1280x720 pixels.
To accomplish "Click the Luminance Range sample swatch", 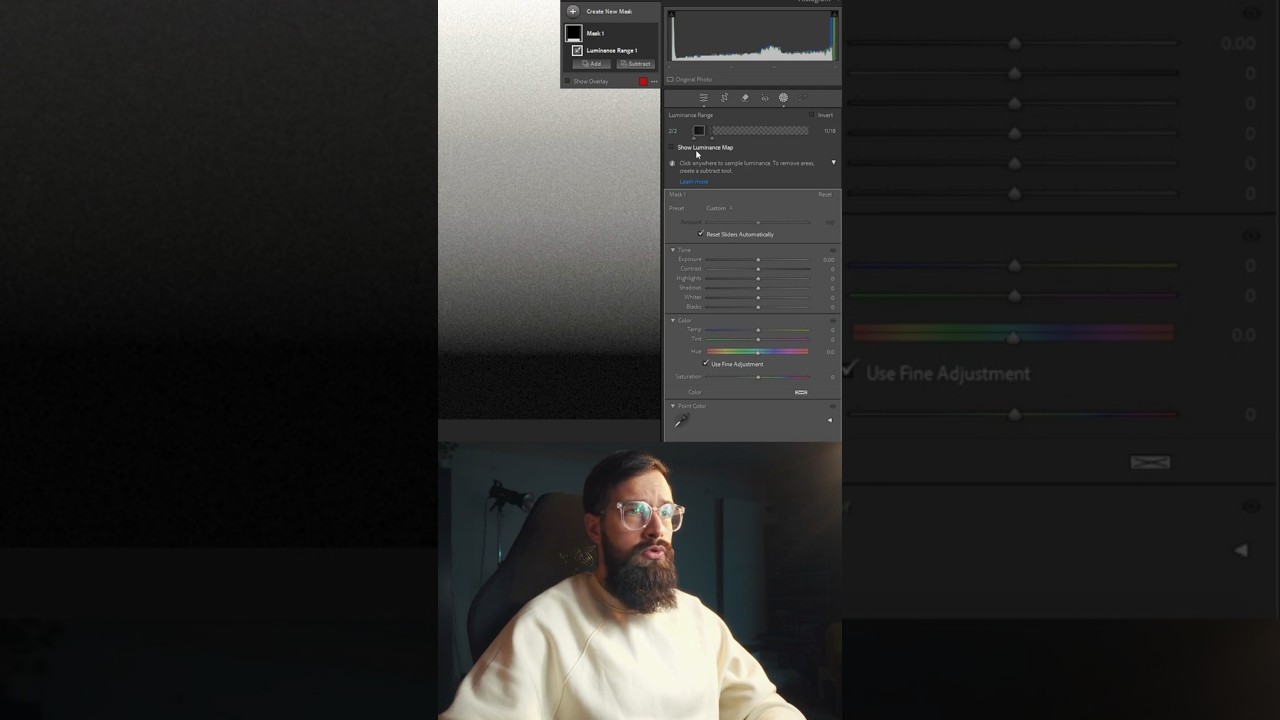I will (699, 131).
